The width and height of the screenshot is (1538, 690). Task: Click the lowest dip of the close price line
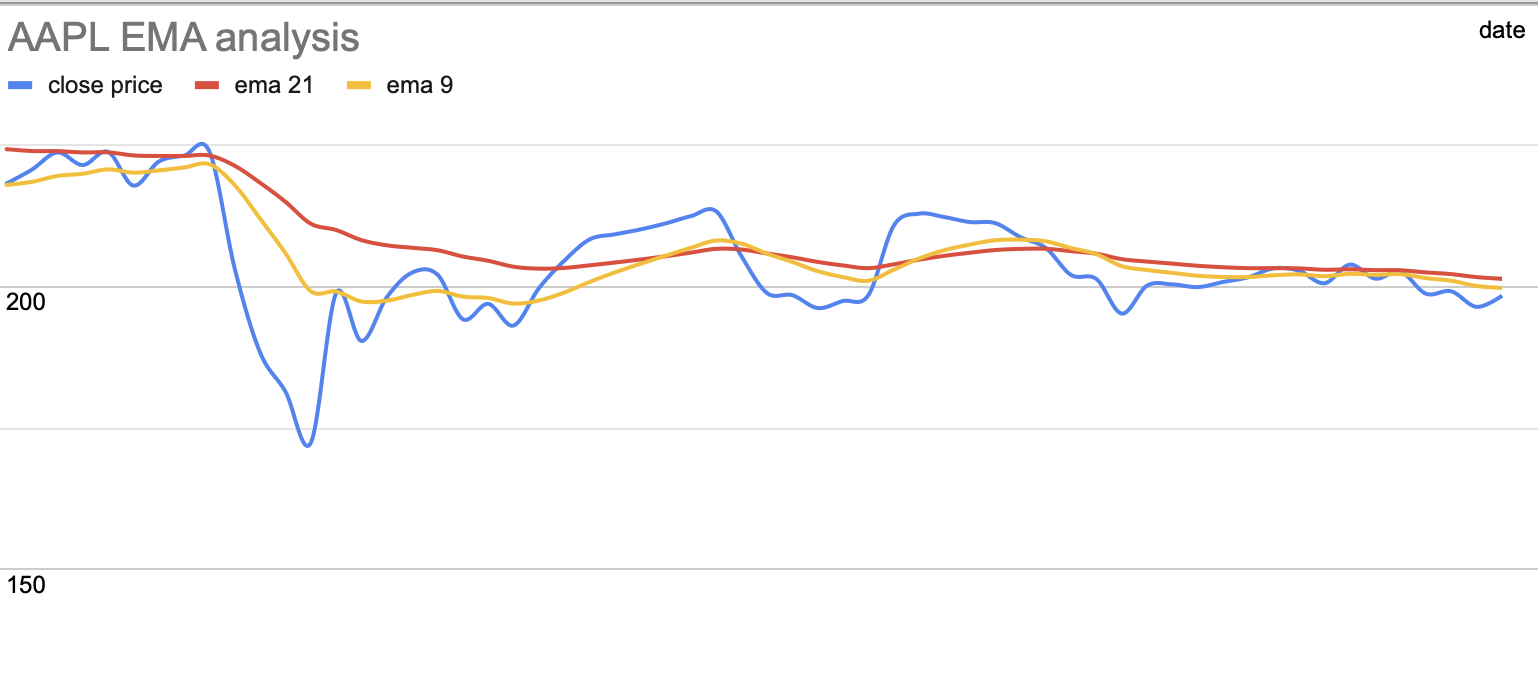(x=308, y=445)
